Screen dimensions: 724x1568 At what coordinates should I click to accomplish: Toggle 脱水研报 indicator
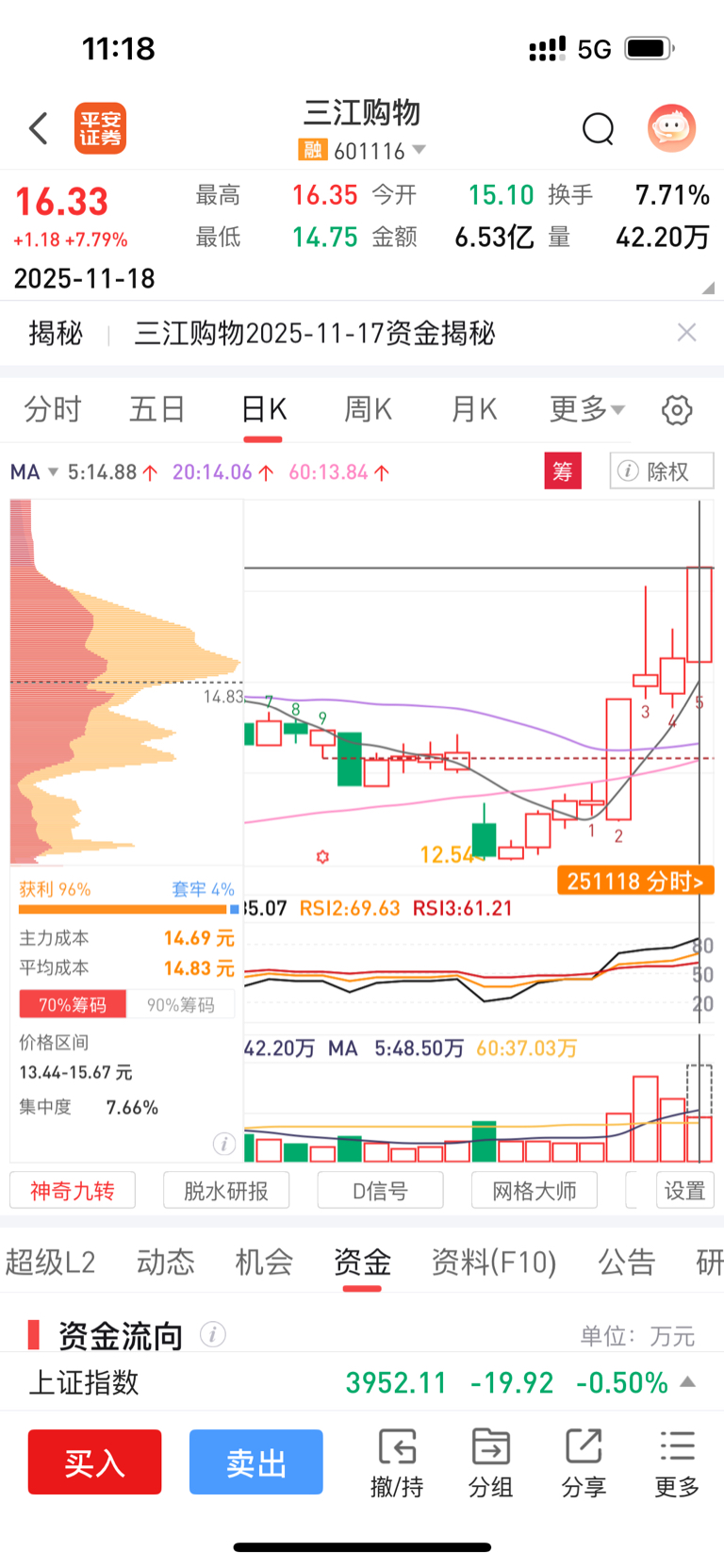pos(226,1191)
